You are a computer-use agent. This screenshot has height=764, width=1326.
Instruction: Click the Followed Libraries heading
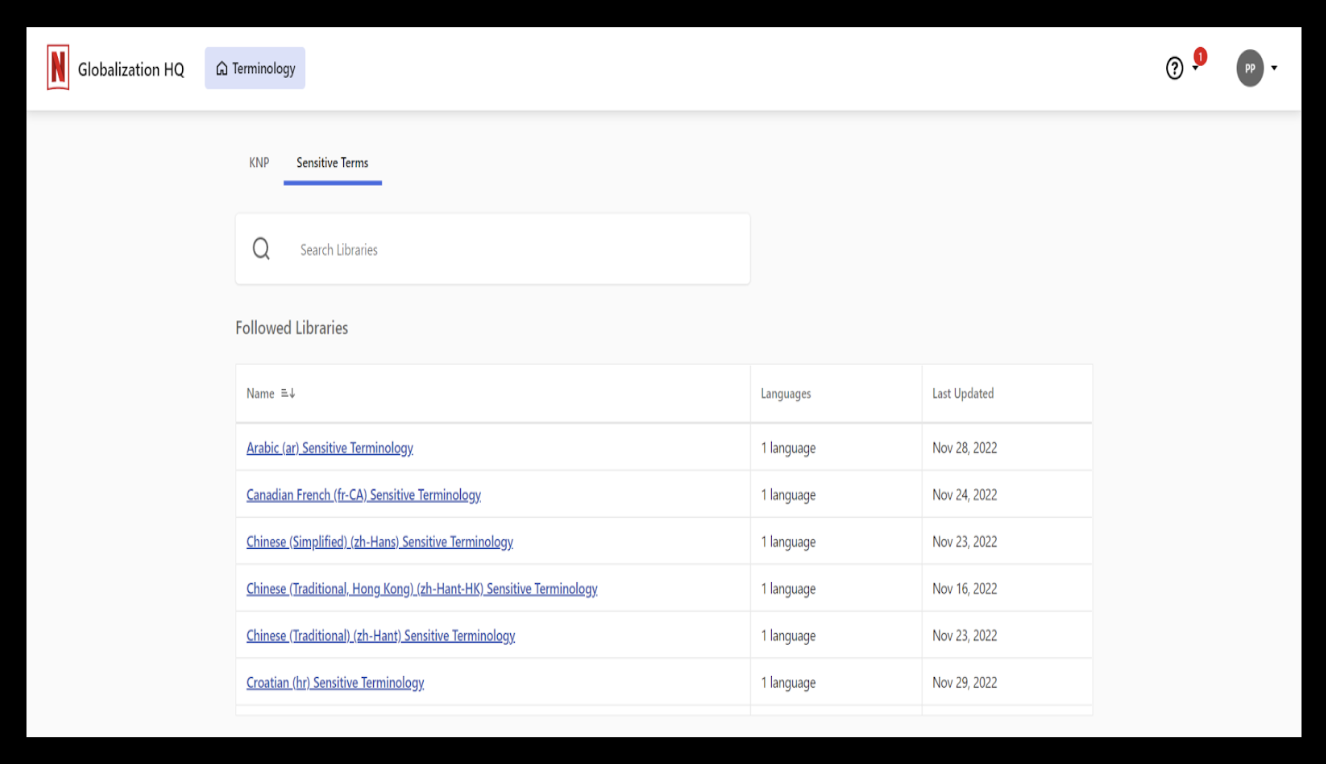(x=292, y=328)
